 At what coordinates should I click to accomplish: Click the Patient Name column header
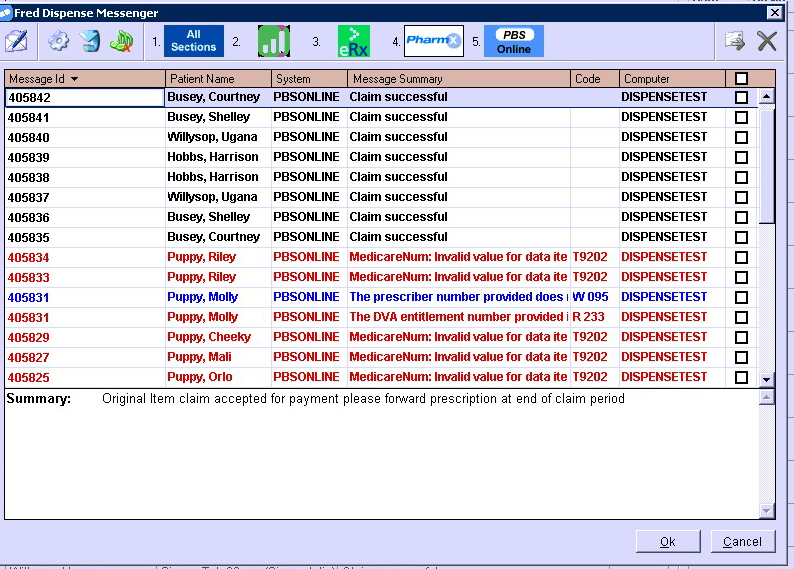click(x=218, y=78)
